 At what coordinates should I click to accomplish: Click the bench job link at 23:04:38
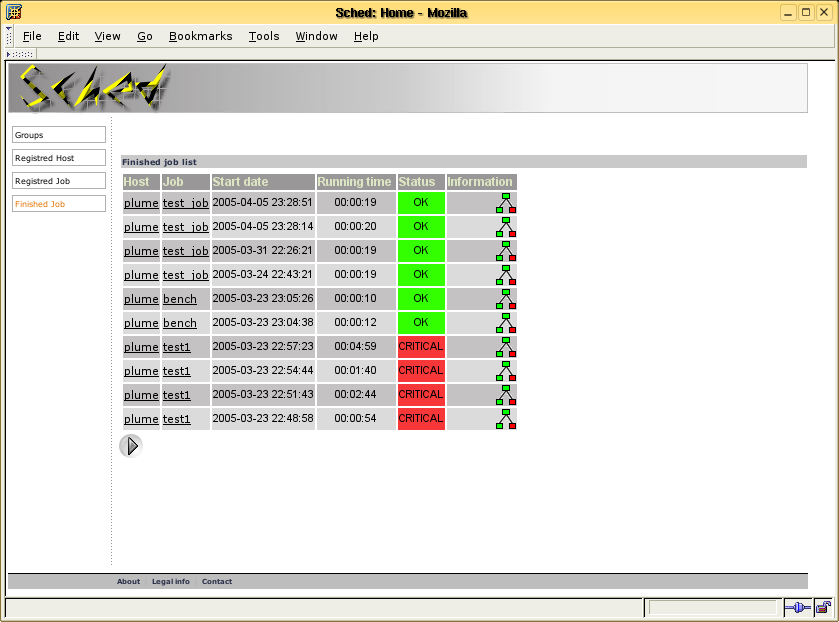(180, 323)
